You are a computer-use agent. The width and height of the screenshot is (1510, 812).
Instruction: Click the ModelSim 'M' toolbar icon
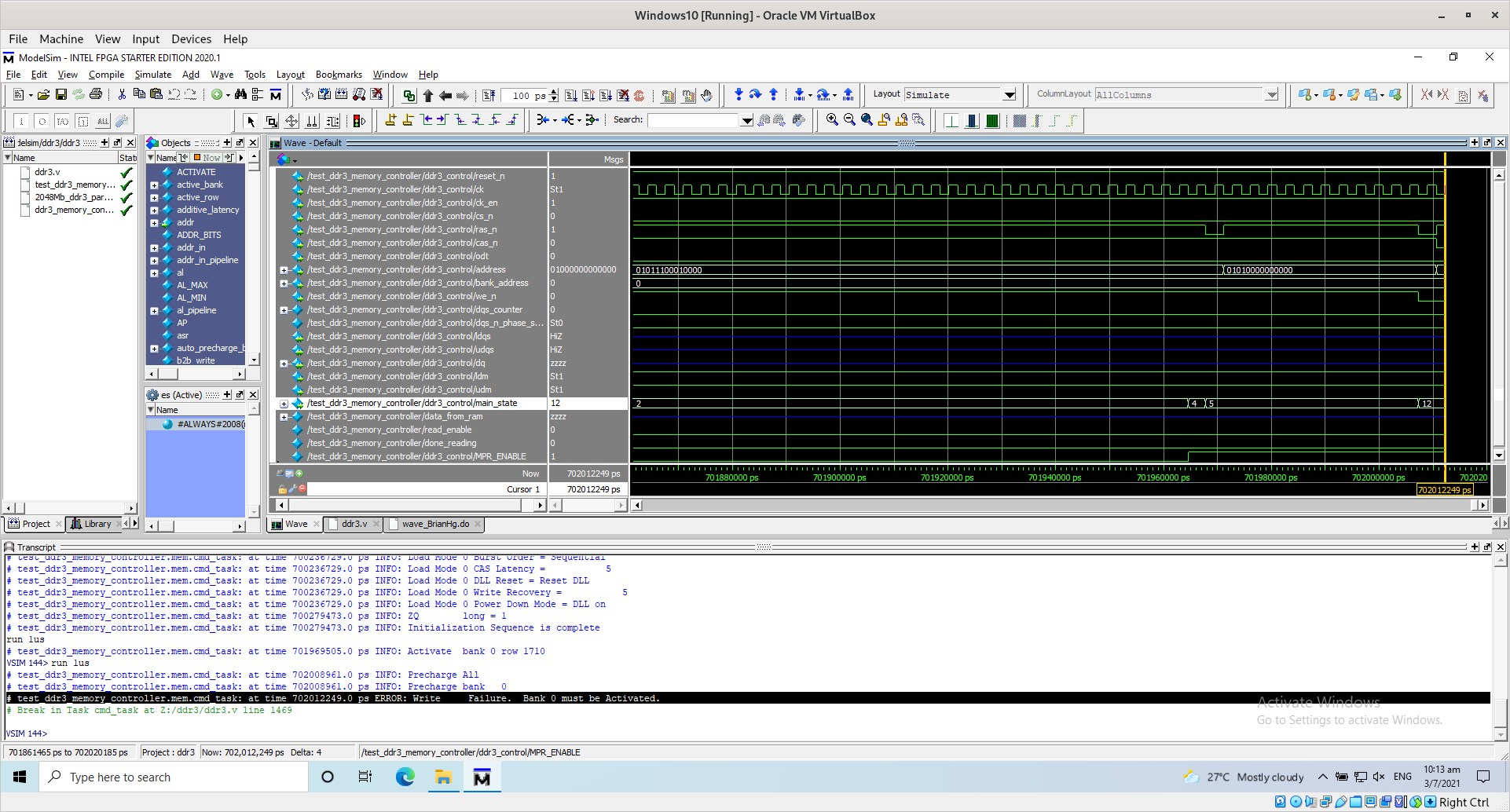pyautogui.click(x=275, y=95)
